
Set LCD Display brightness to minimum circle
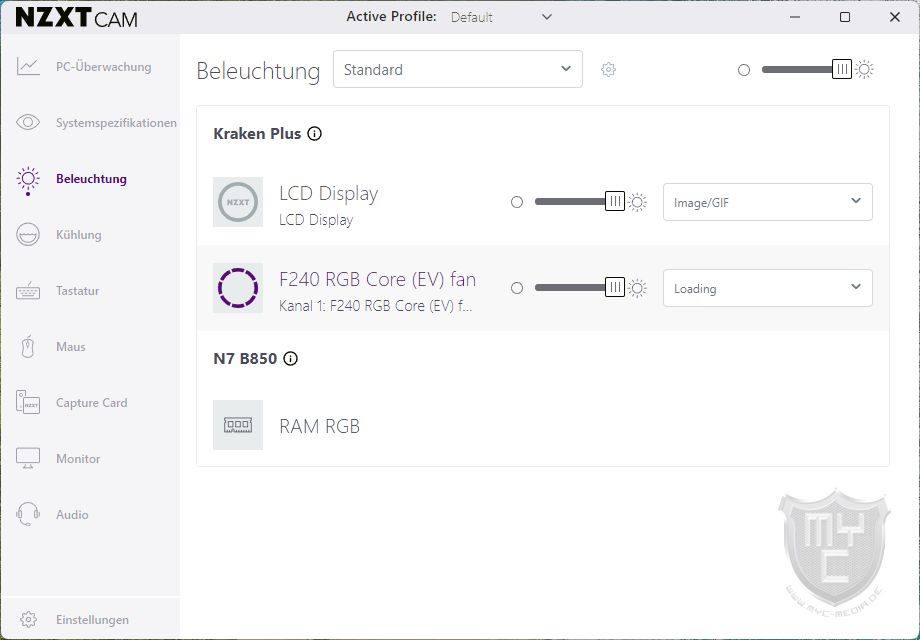point(516,202)
